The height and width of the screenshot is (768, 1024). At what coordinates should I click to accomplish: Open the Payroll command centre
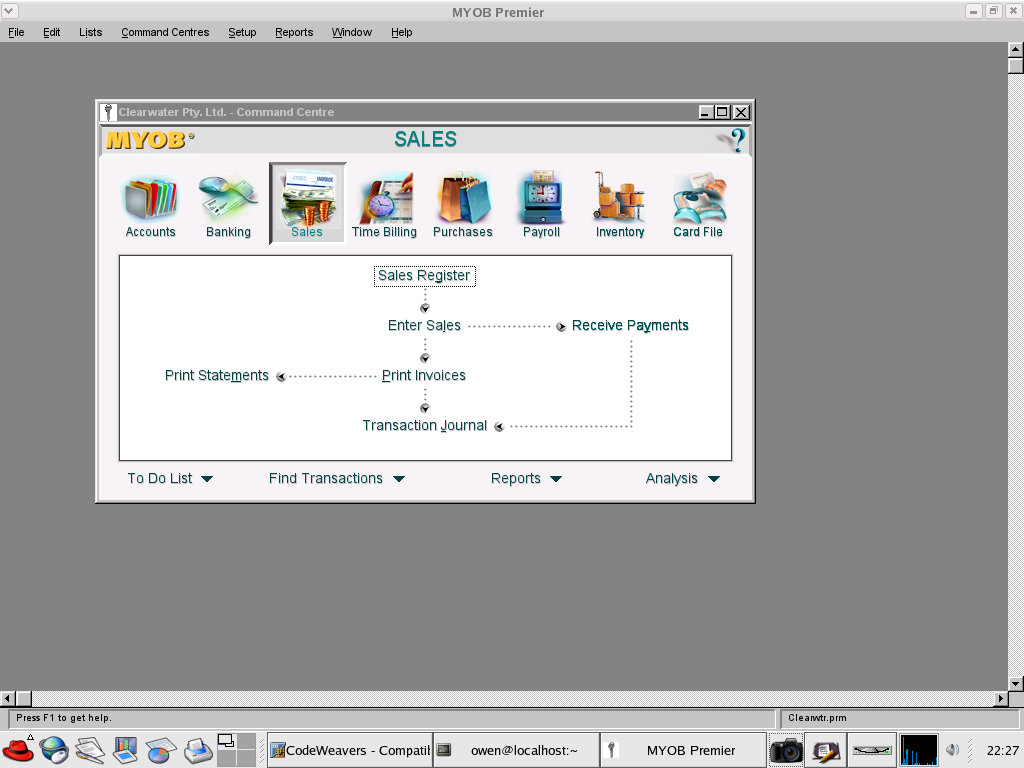click(541, 205)
